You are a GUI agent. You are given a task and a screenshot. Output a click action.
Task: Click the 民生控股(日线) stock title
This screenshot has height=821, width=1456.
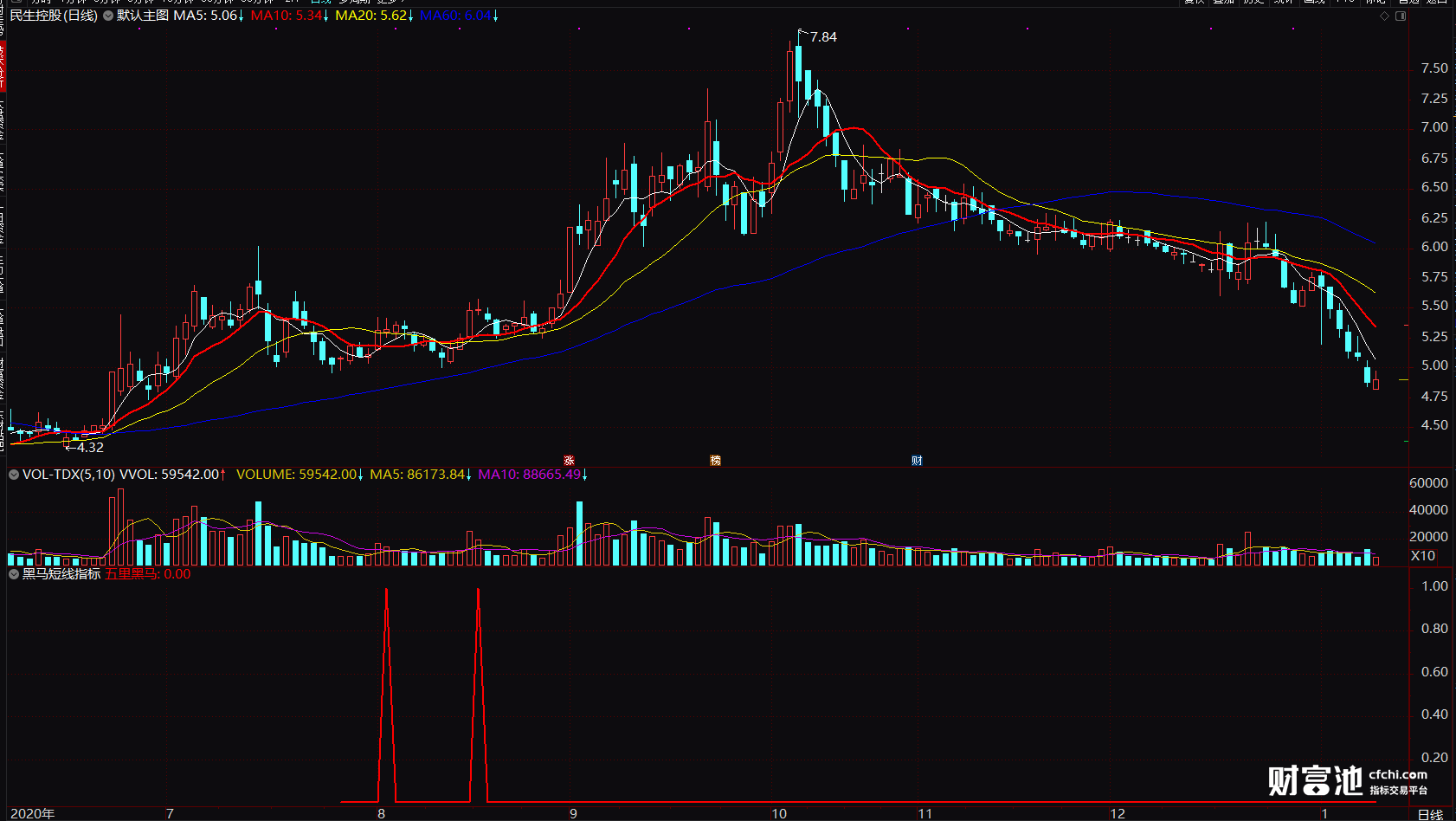[54, 16]
